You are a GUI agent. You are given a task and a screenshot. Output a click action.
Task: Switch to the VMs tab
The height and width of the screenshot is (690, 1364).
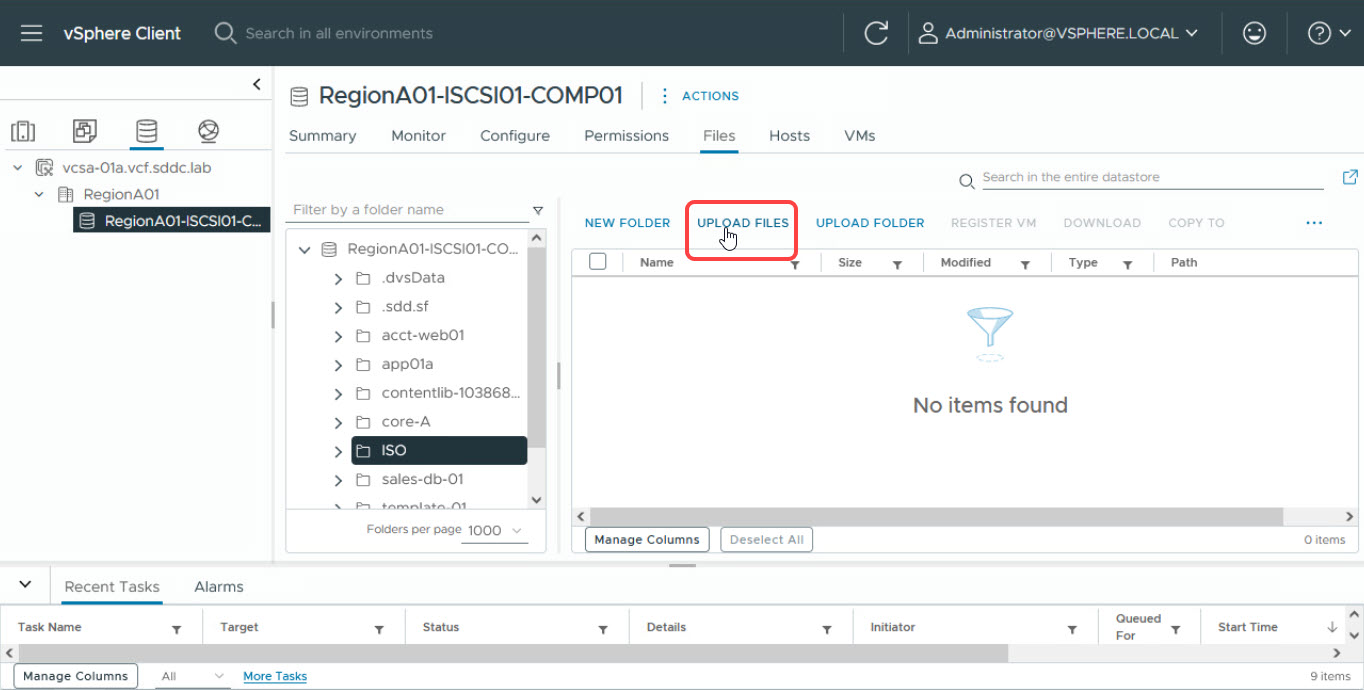point(860,136)
